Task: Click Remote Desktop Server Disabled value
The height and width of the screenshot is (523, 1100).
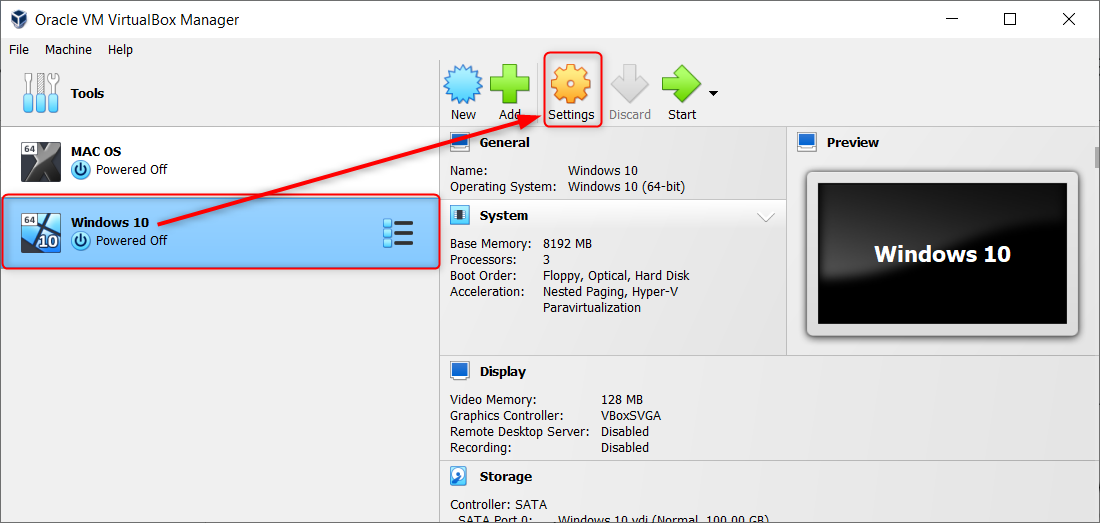Action: pyautogui.click(x=625, y=432)
